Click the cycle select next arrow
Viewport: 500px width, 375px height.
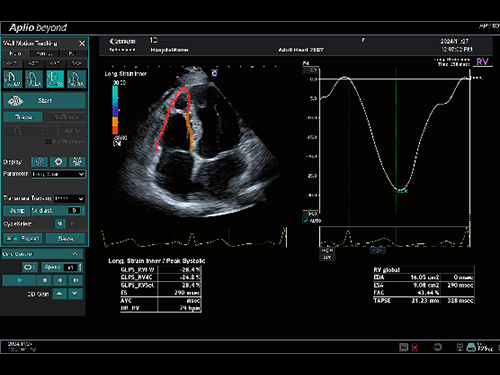(72, 224)
